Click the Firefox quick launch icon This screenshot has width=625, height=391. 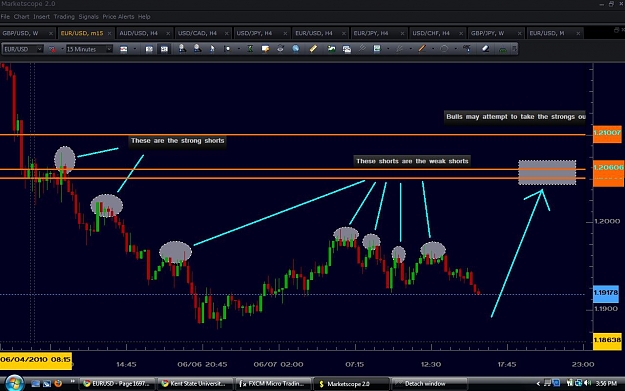(x=58, y=383)
